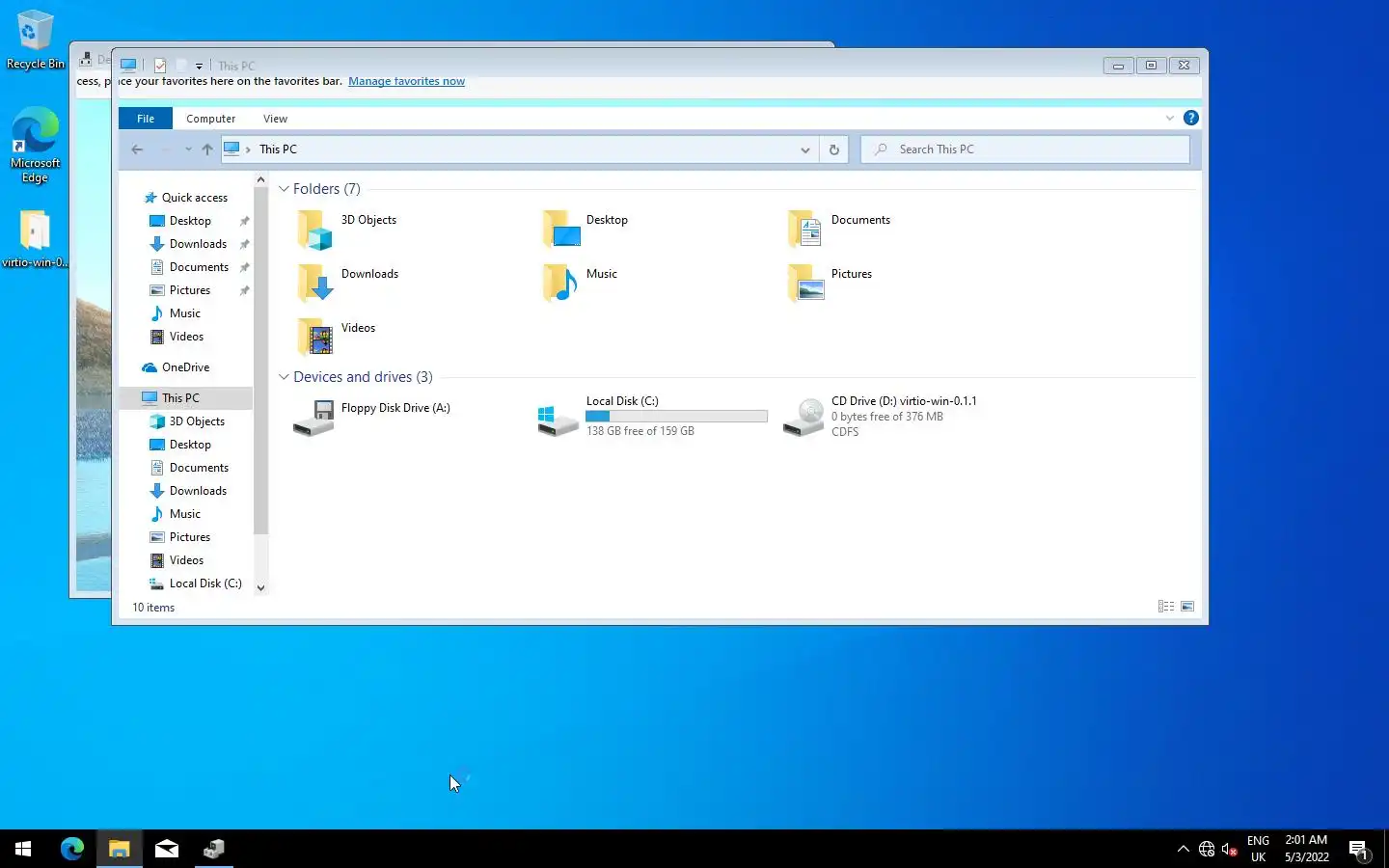This screenshot has height=868, width=1389.
Task: Click File Explorer on the taskbar
Action: [x=120, y=849]
